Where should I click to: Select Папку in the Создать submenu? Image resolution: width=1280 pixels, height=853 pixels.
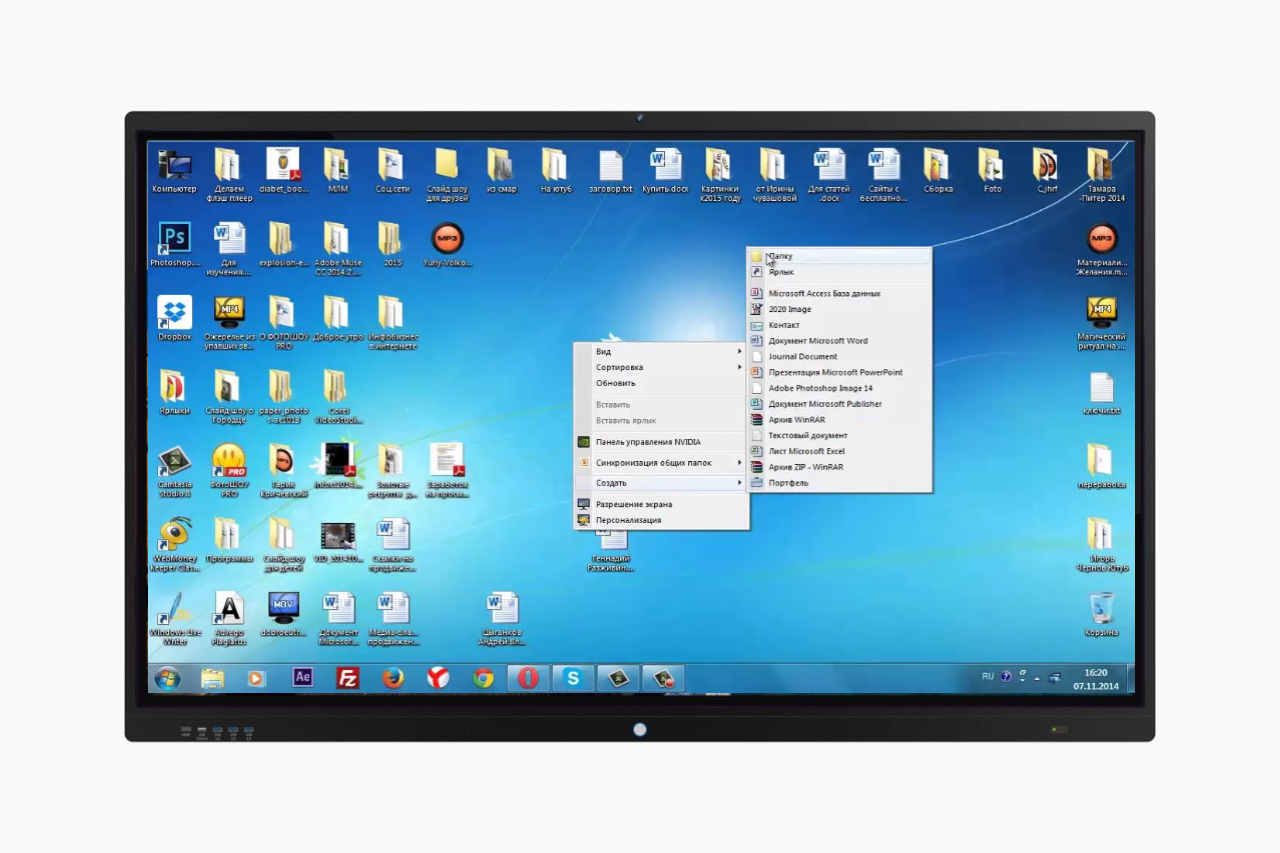[839, 256]
